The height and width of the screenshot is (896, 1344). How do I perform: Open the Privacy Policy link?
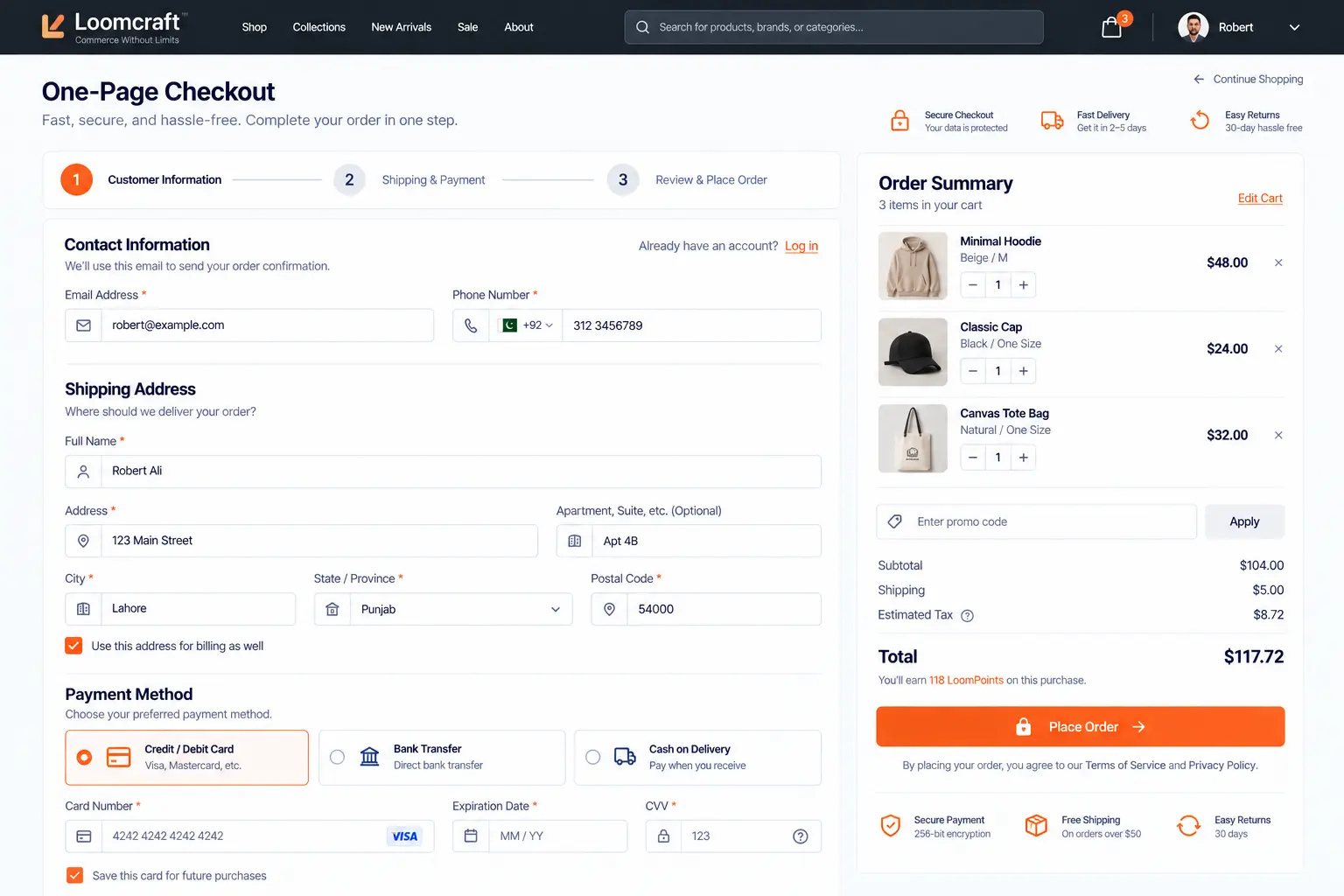point(1221,765)
